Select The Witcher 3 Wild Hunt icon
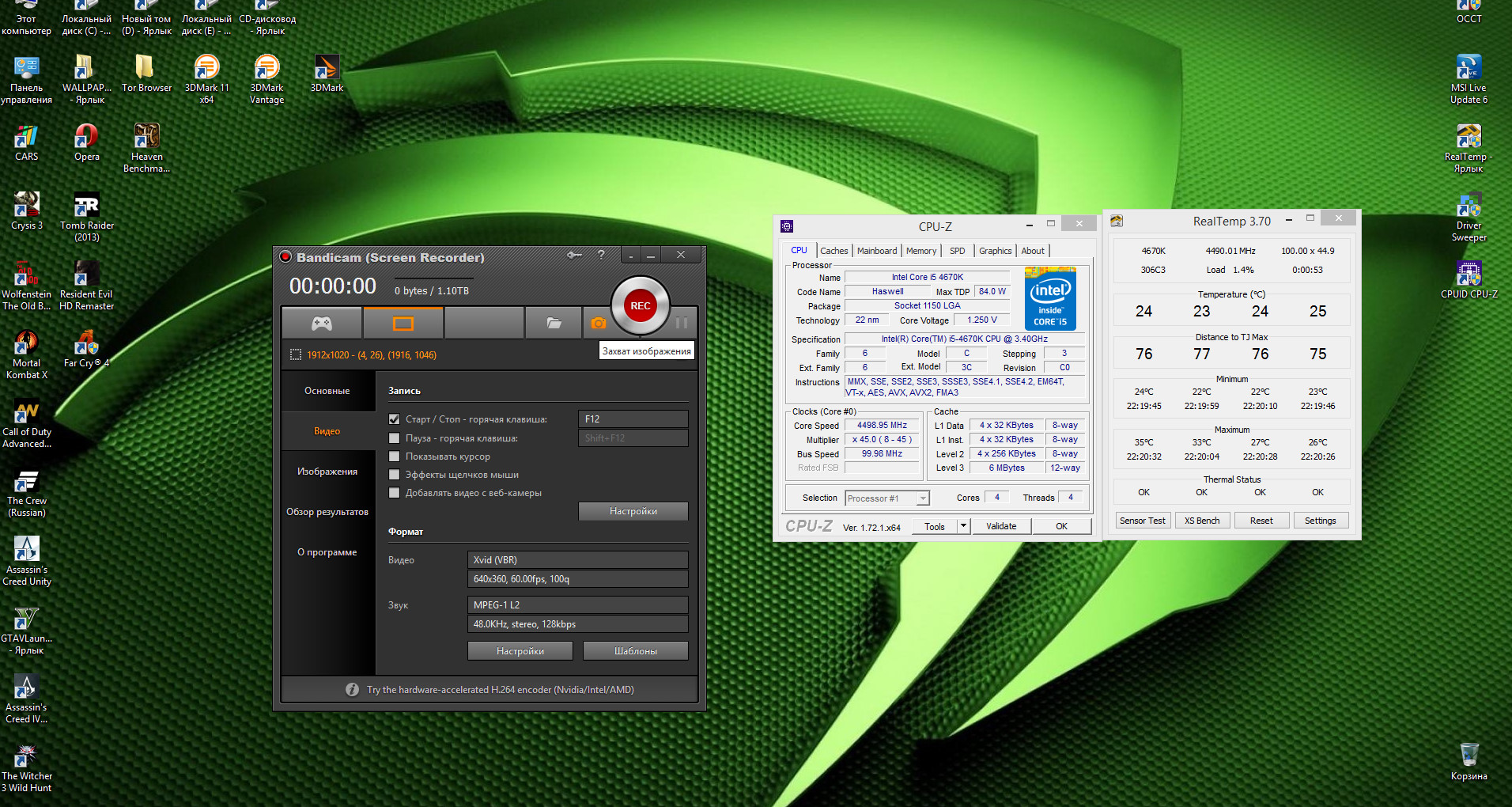Viewport: 1512px width, 807px height. click(27, 767)
